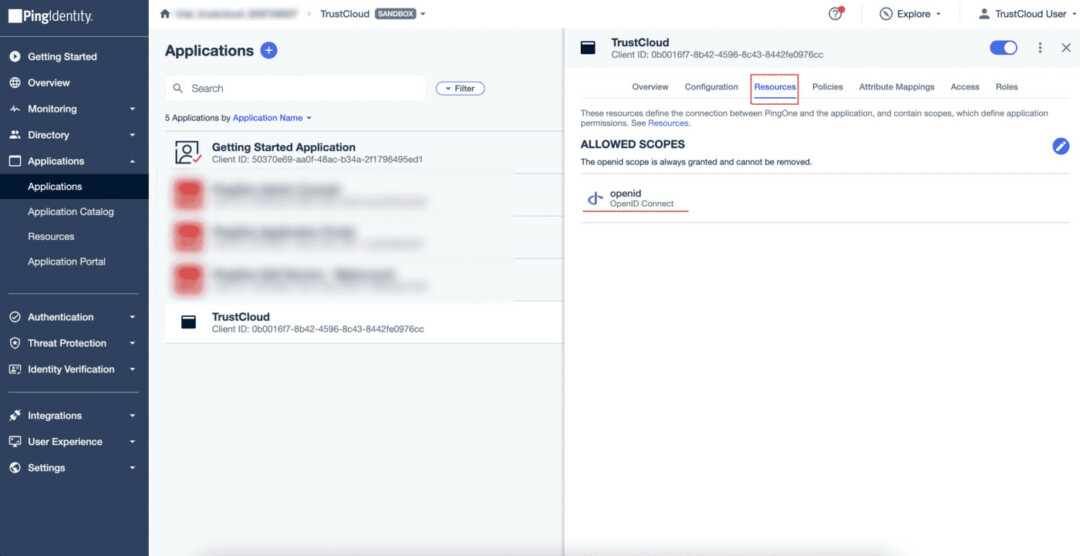The height and width of the screenshot is (556, 1080).
Task: Switch to the Configuration tab
Action: tap(712, 87)
